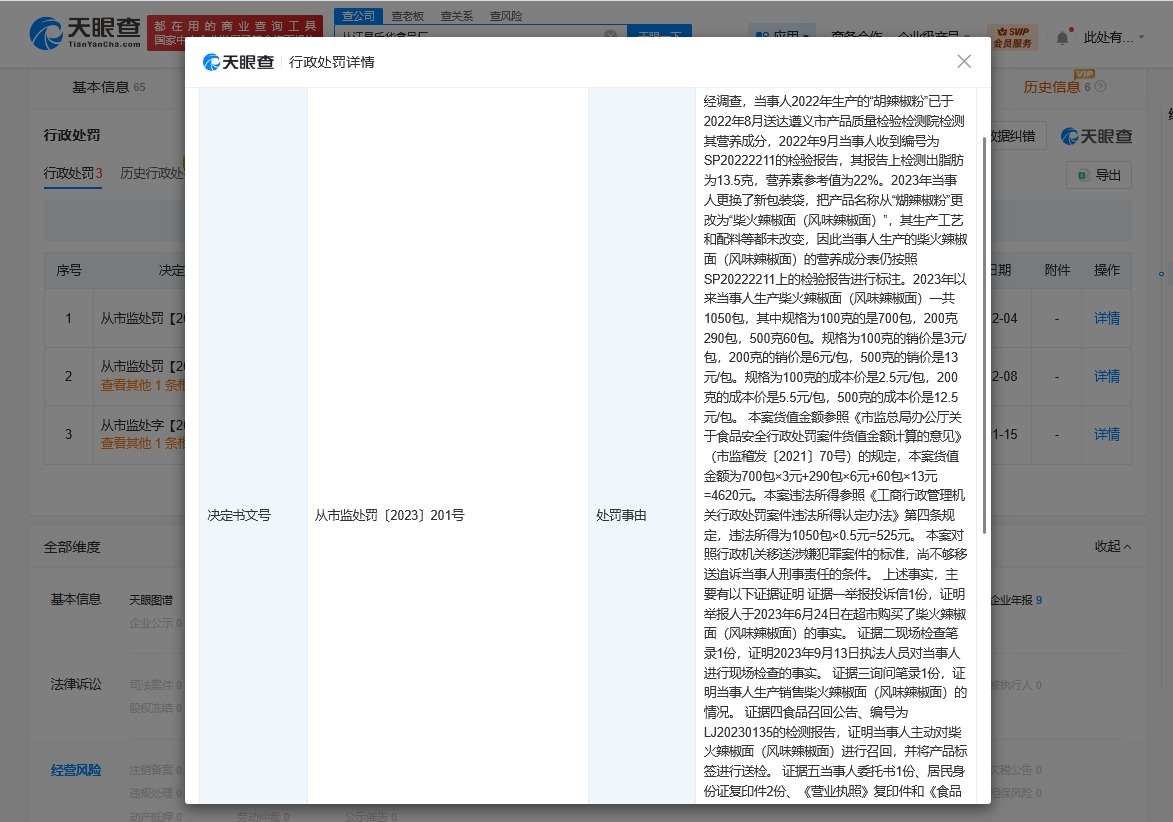
Task: Open the notification bell icon
Action: coord(1062,36)
